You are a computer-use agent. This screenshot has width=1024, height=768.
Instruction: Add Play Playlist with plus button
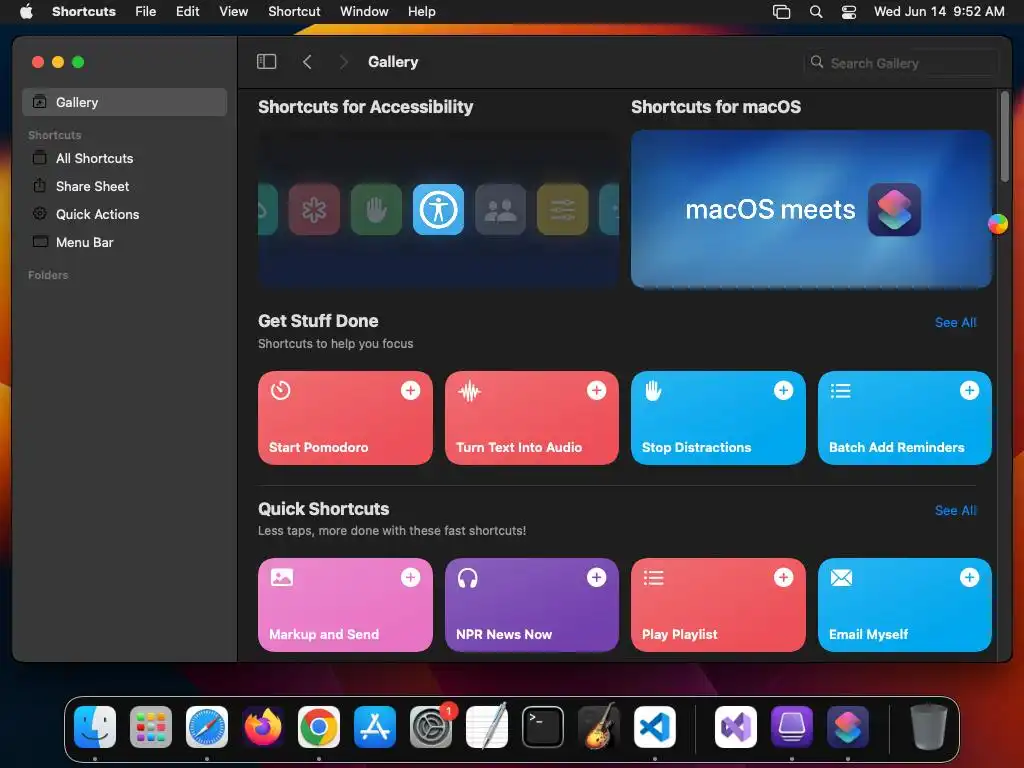[x=783, y=577]
